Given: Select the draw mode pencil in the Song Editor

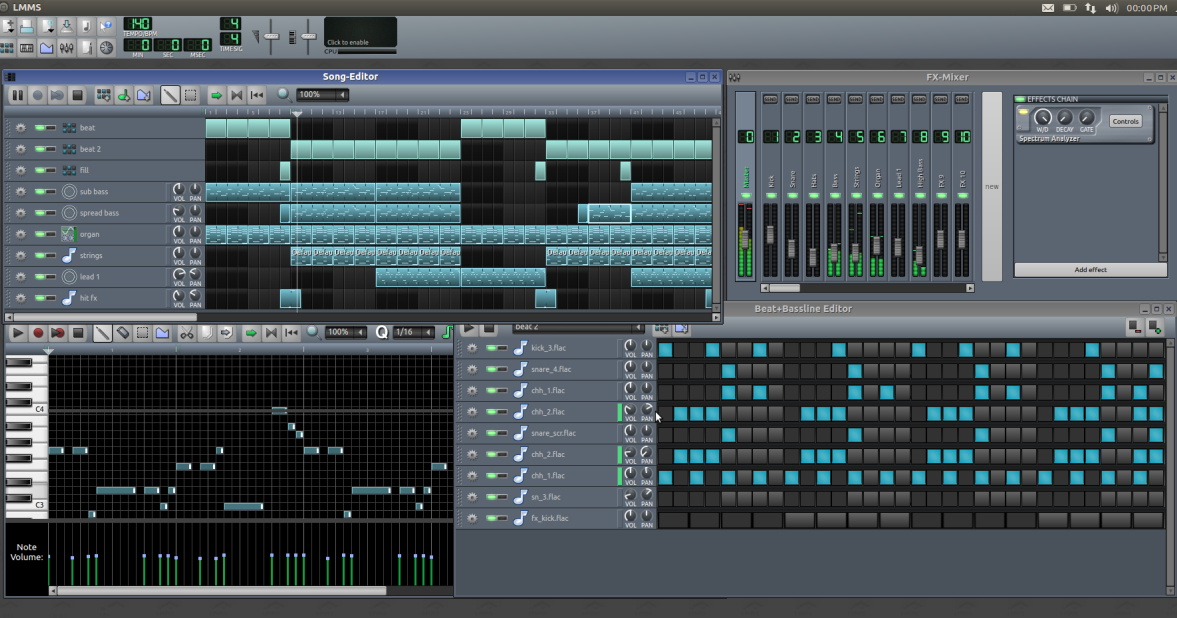Looking at the screenshot, I should (170, 94).
